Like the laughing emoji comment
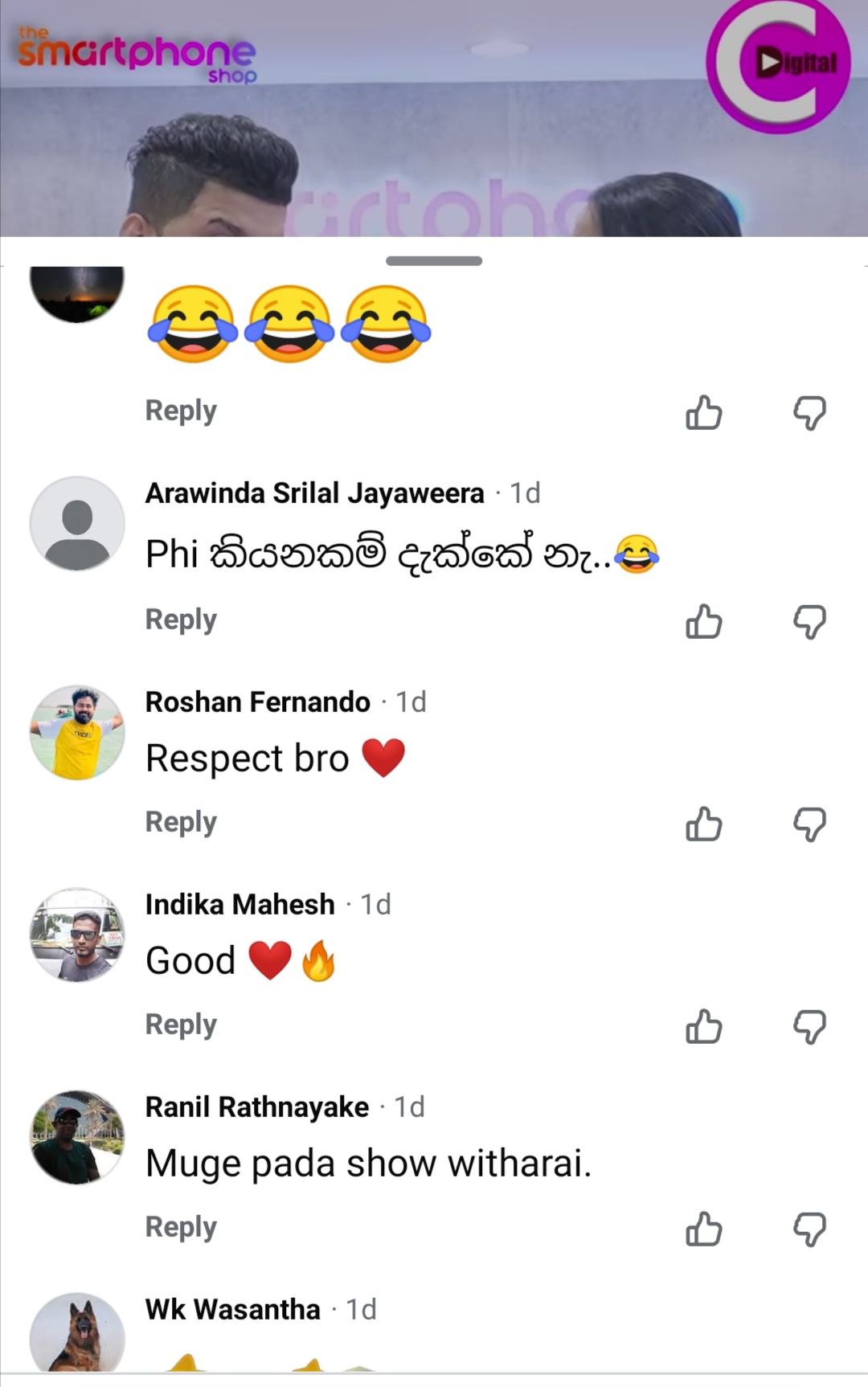 pyautogui.click(x=704, y=412)
